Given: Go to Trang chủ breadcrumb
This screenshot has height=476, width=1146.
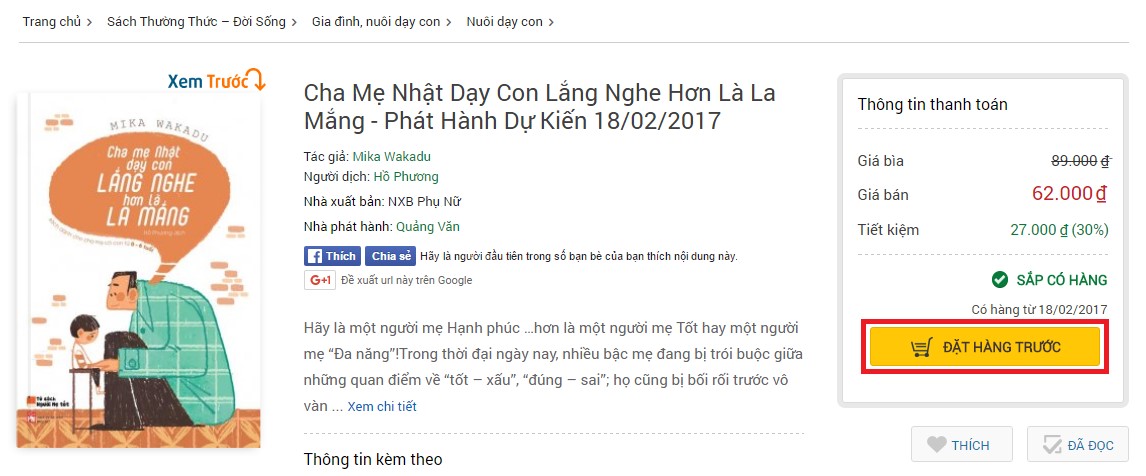Looking at the screenshot, I should (51, 22).
